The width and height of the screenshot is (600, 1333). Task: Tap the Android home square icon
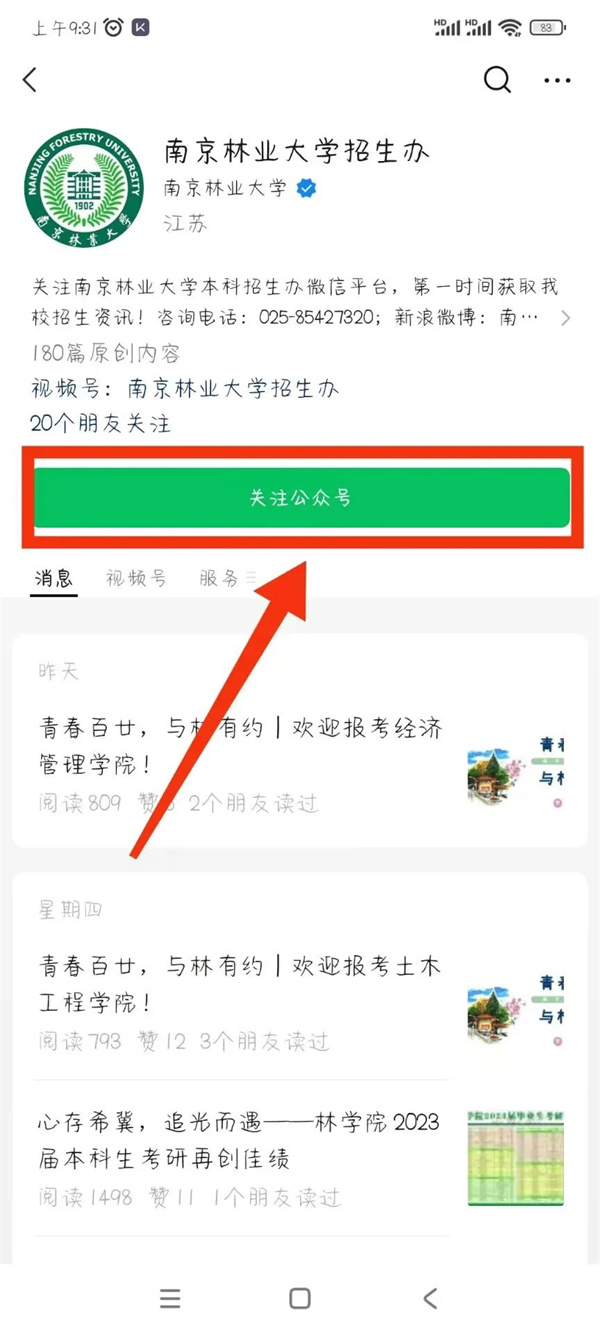point(300,1298)
